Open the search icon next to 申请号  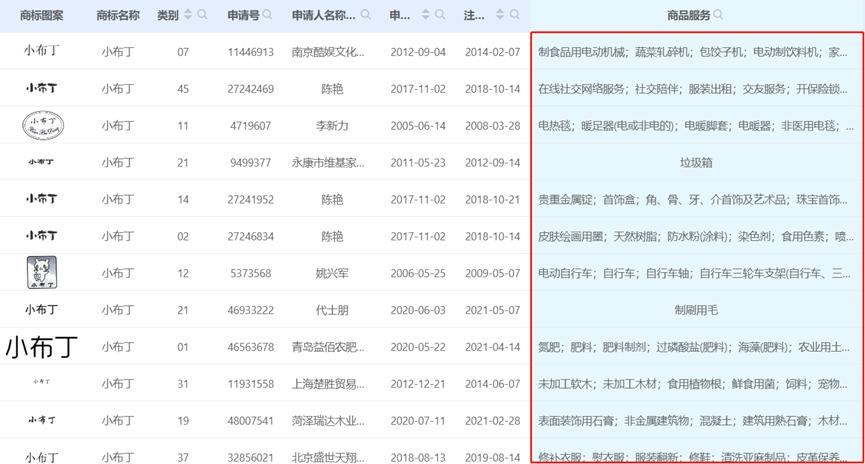click(x=268, y=15)
